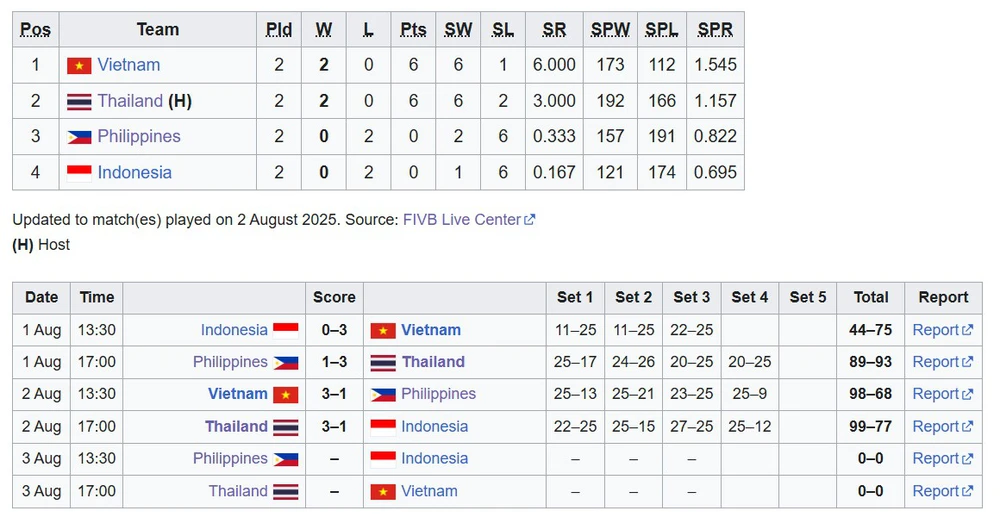The height and width of the screenshot is (517, 1000).
Task: Click the Philippines flag in standings row three
Action: click(x=79, y=136)
